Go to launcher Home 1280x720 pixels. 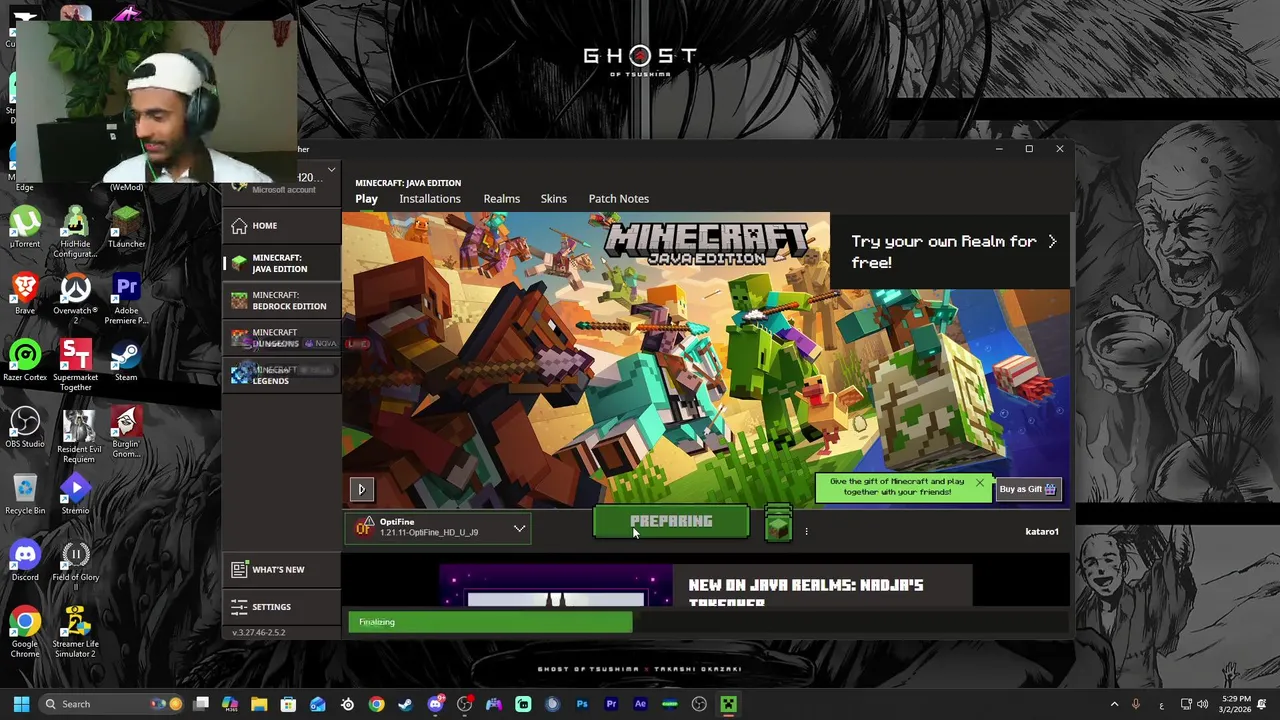tap(281, 225)
